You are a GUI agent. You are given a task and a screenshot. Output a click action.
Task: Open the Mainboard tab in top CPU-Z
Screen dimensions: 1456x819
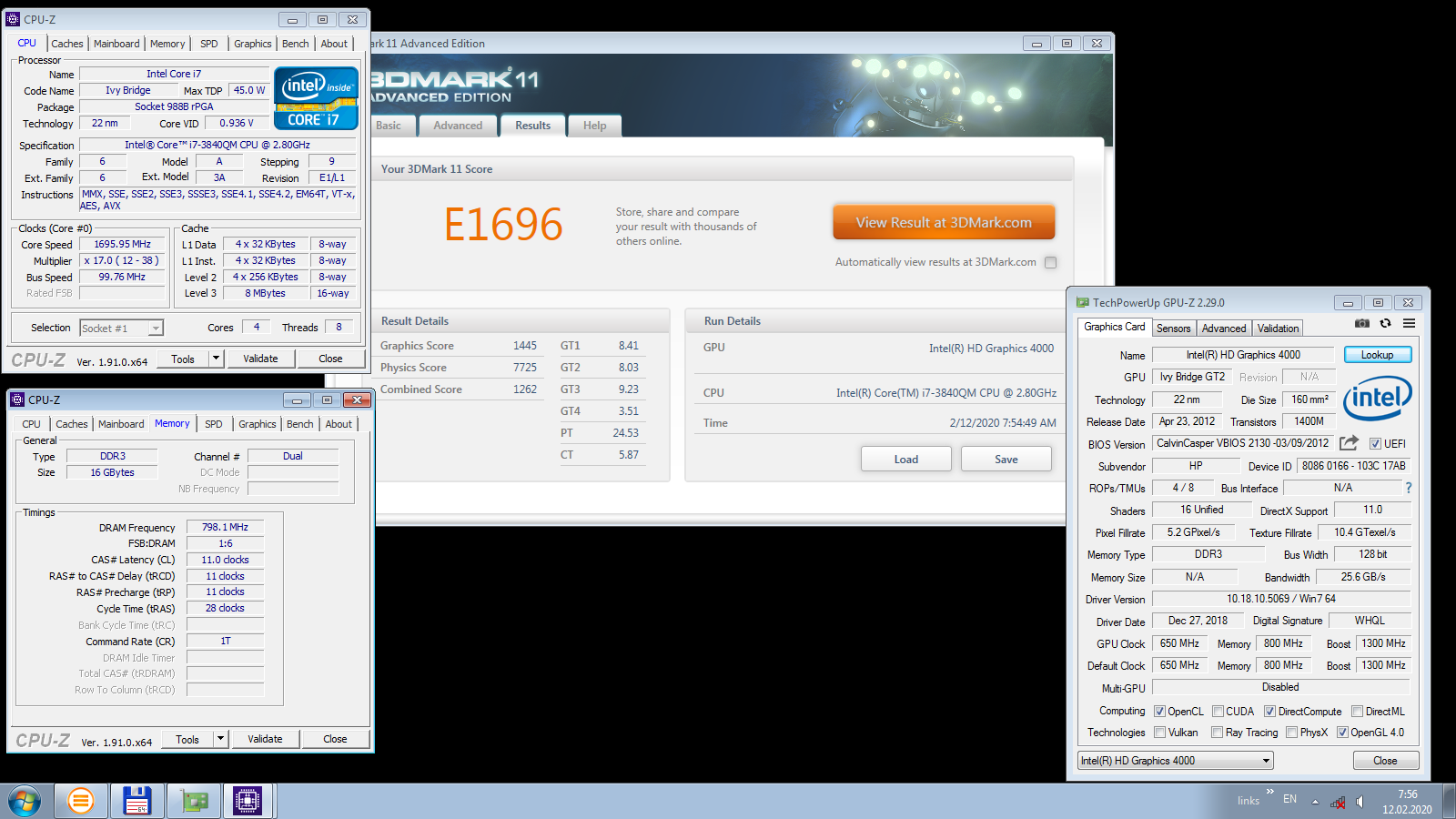(116, 44)
